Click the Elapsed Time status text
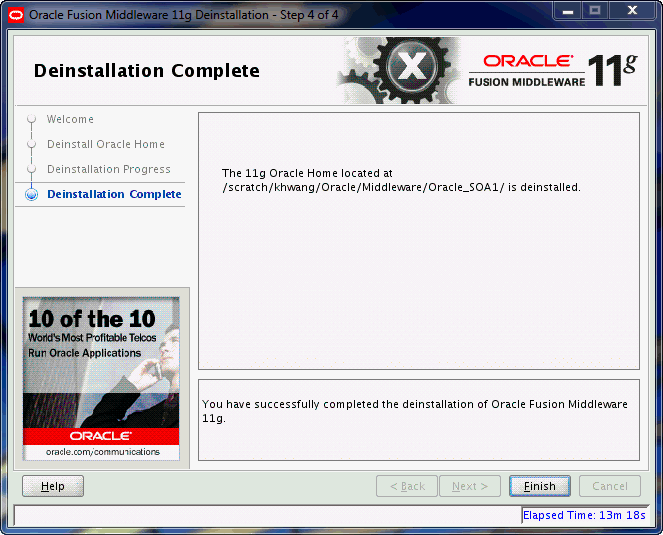This screenshot has height=535, width=663. (584, 515)
